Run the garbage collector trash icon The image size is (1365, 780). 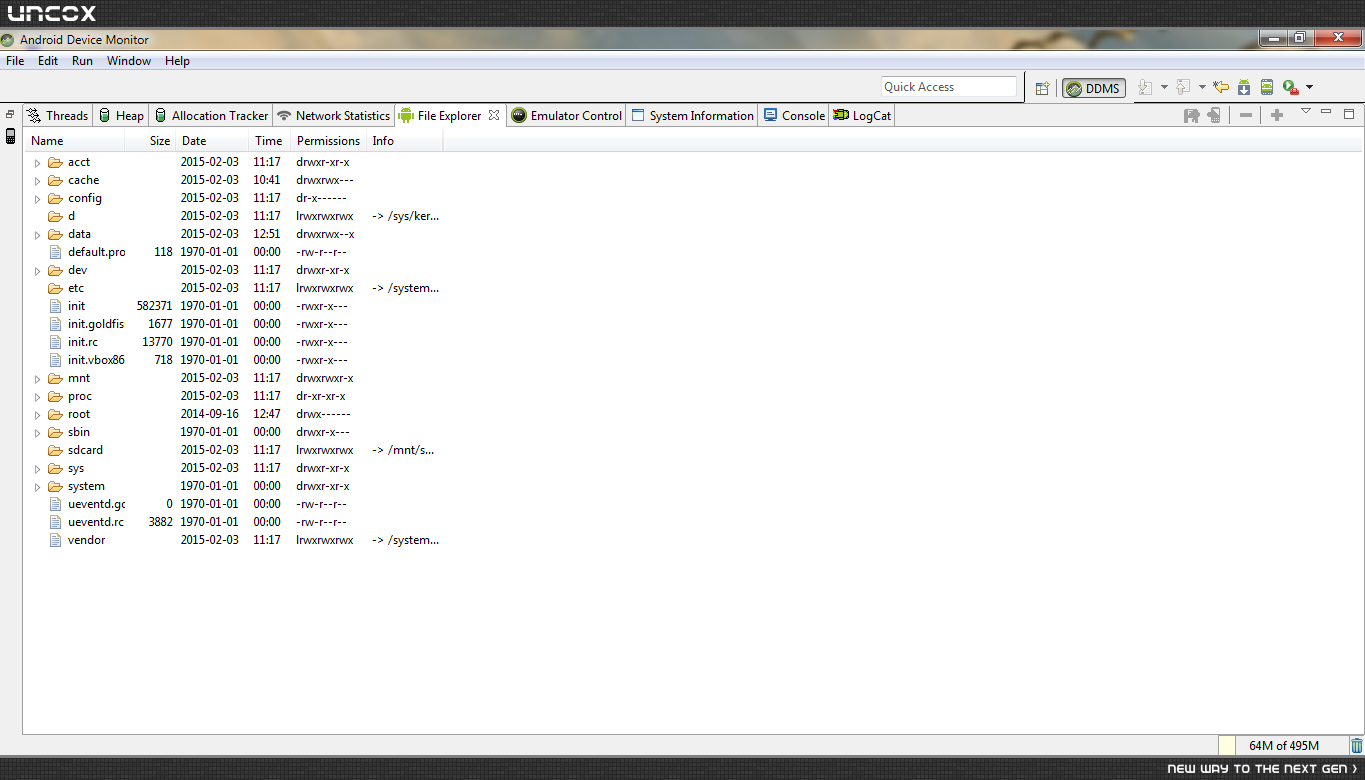[x=1356, y=745]
